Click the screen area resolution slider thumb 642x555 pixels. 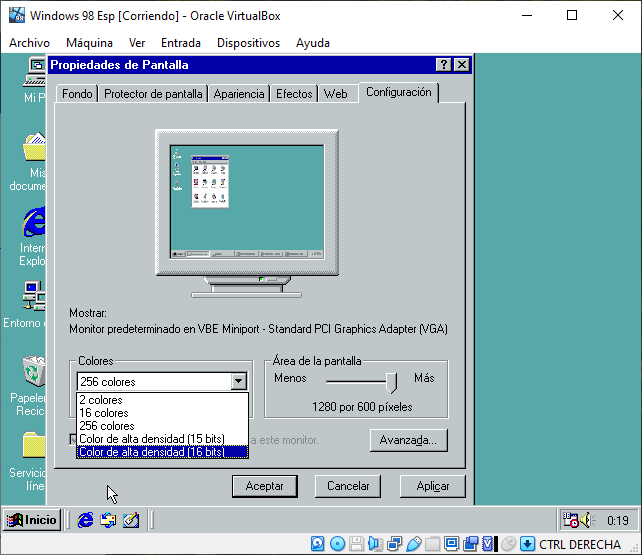point(392,382)
